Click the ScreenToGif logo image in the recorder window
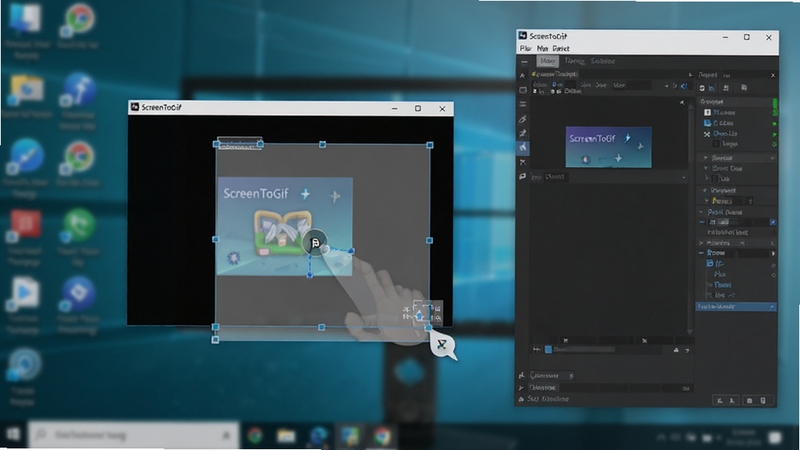 285,227
